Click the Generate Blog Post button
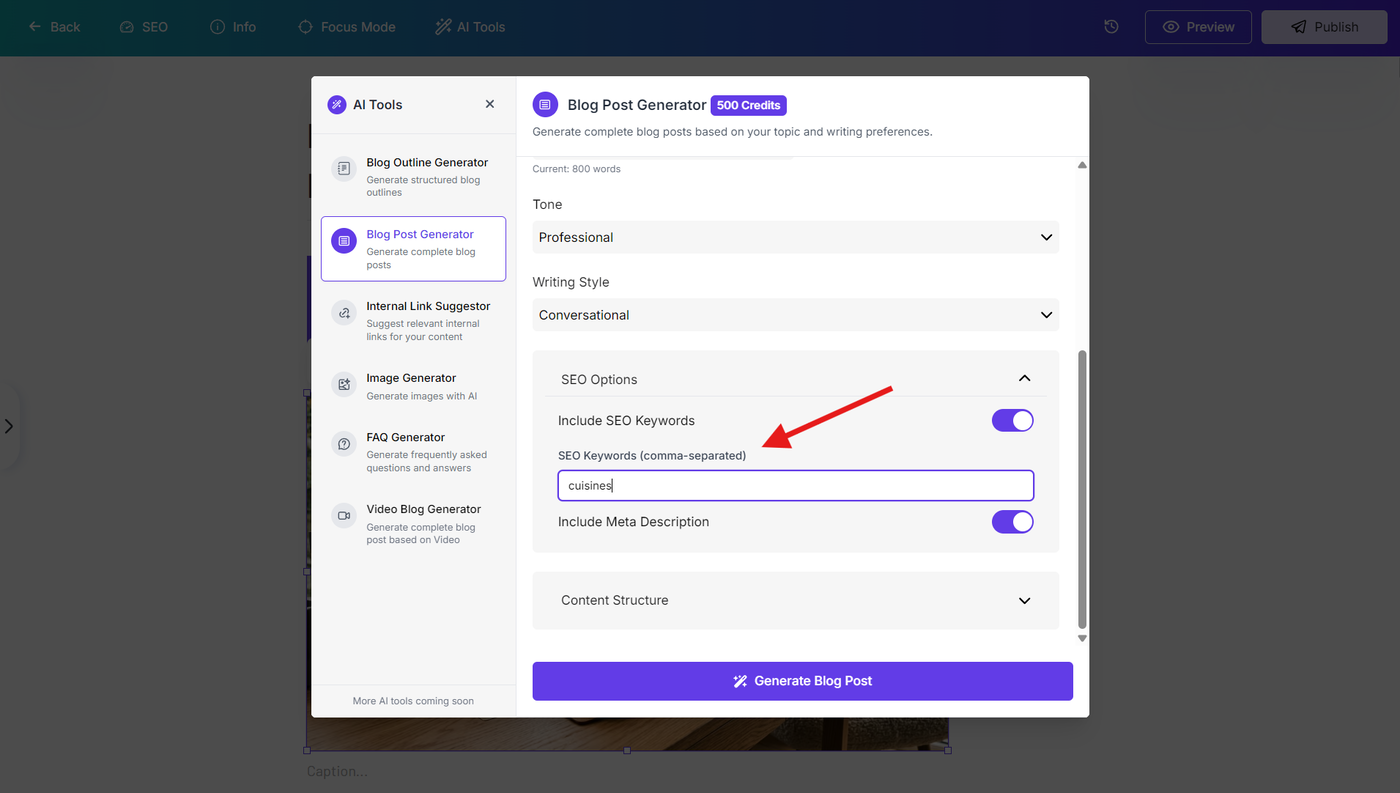This screenshot has width=1400, height=793. pyautogui.click(x=802, y=681)
